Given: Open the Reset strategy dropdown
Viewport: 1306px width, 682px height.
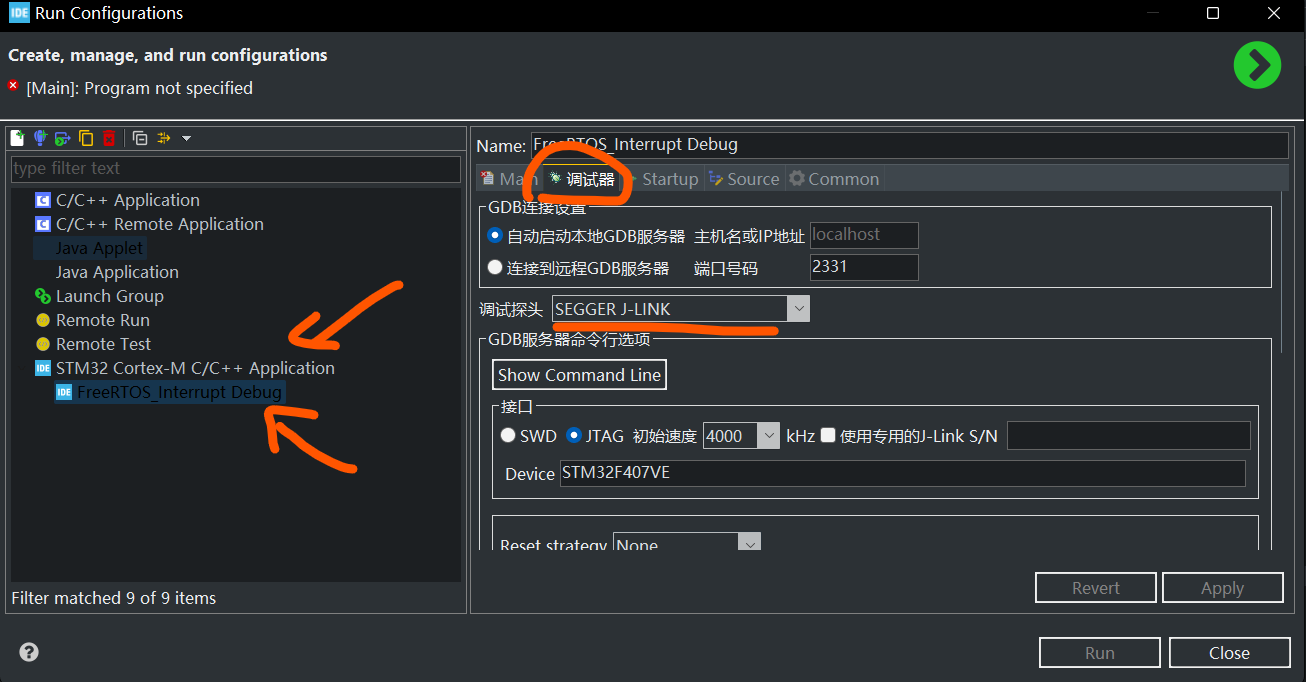Looking at the screenshot, I should pyautogui.click(x=749, y=543).
